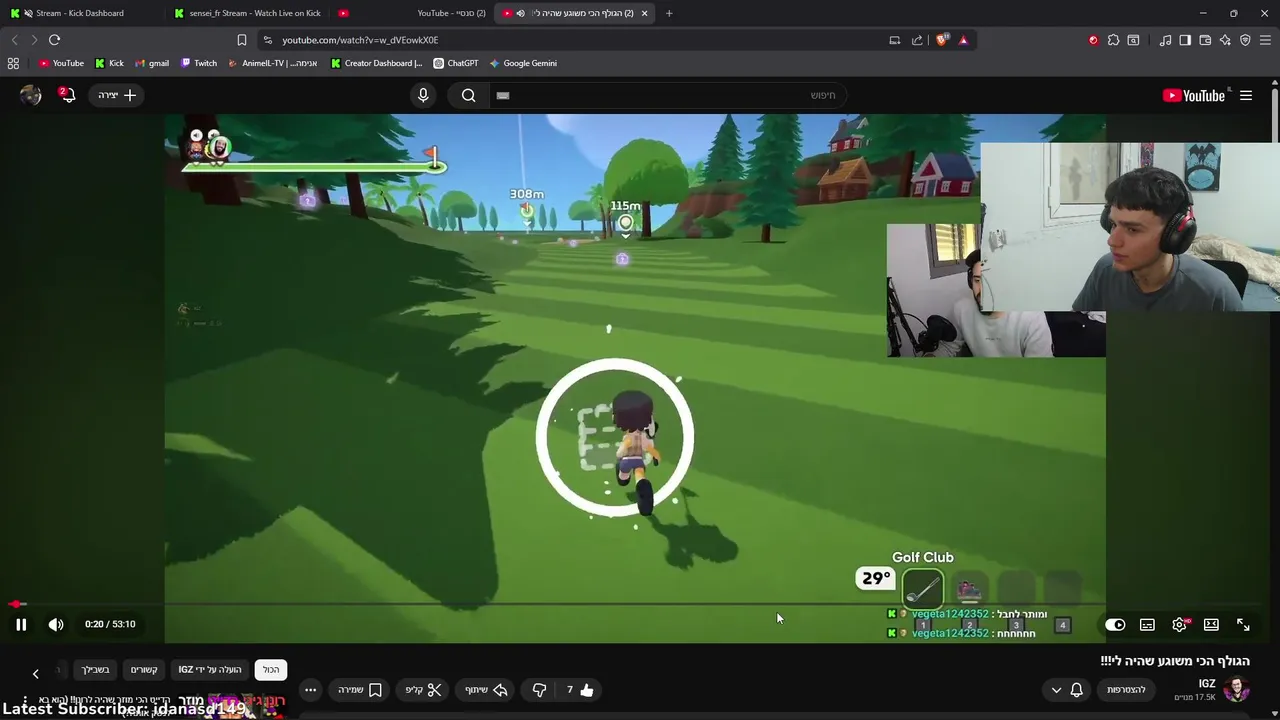Open the Brave Shields lion icon
The image size is (1280, 720).
pos(941,40)
